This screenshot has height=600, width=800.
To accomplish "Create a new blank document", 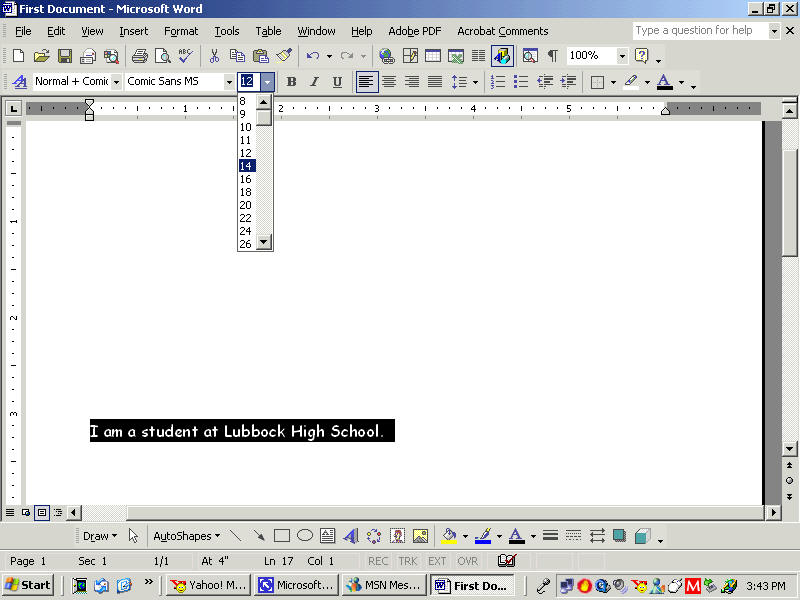I will (18, 56).
